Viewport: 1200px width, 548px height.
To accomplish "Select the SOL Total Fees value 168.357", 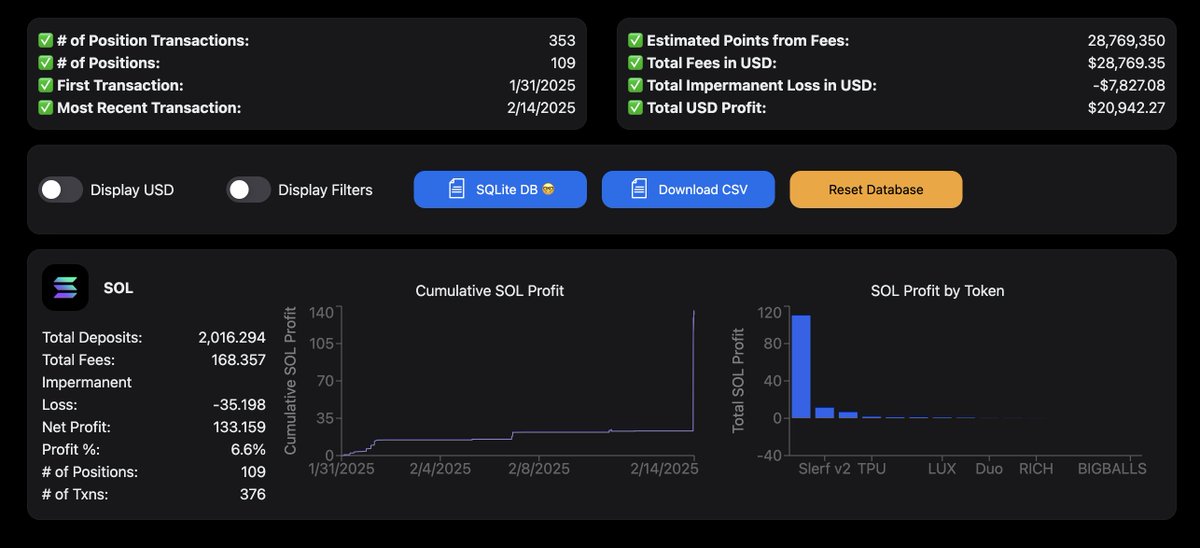I will point(239,360).
